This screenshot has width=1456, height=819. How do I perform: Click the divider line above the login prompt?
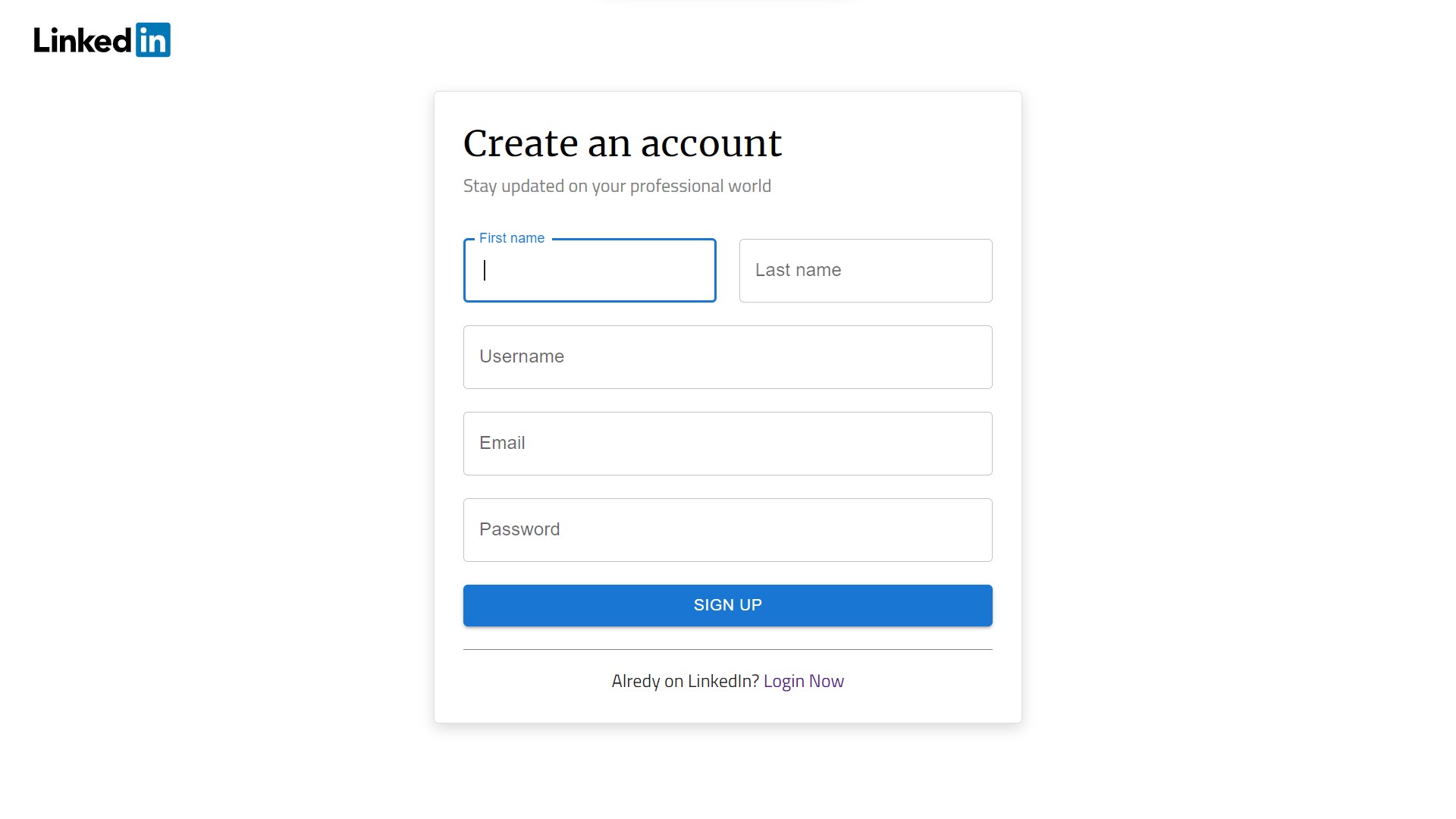pos(727,648)
